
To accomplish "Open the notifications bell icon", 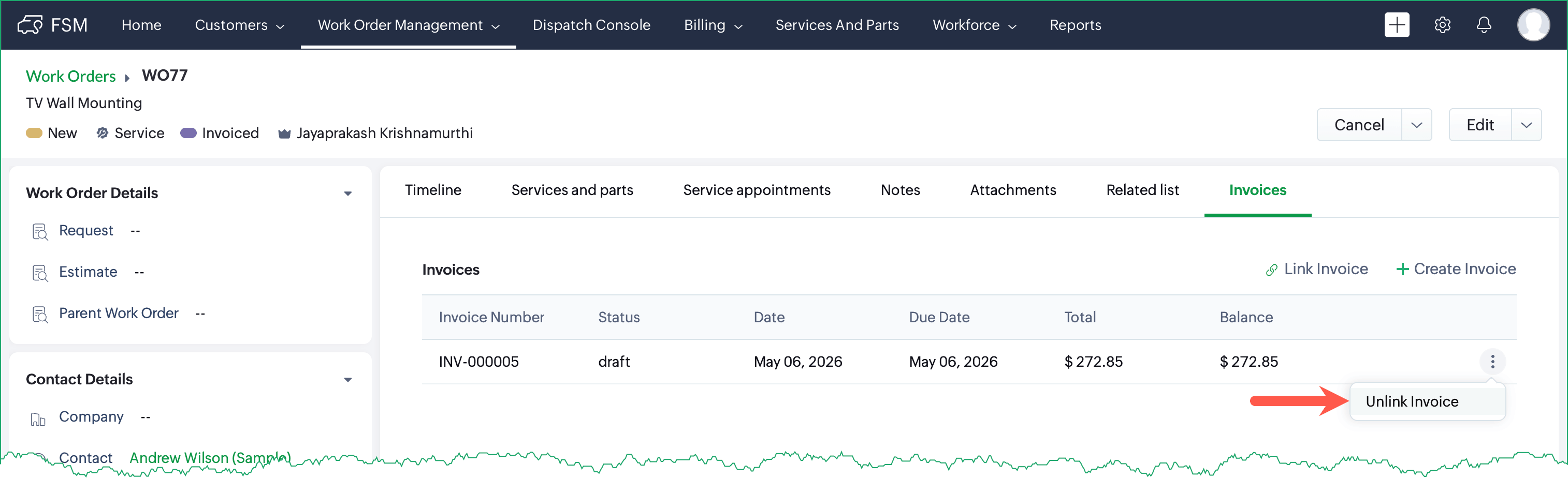I will click(x=1484, y=25).
